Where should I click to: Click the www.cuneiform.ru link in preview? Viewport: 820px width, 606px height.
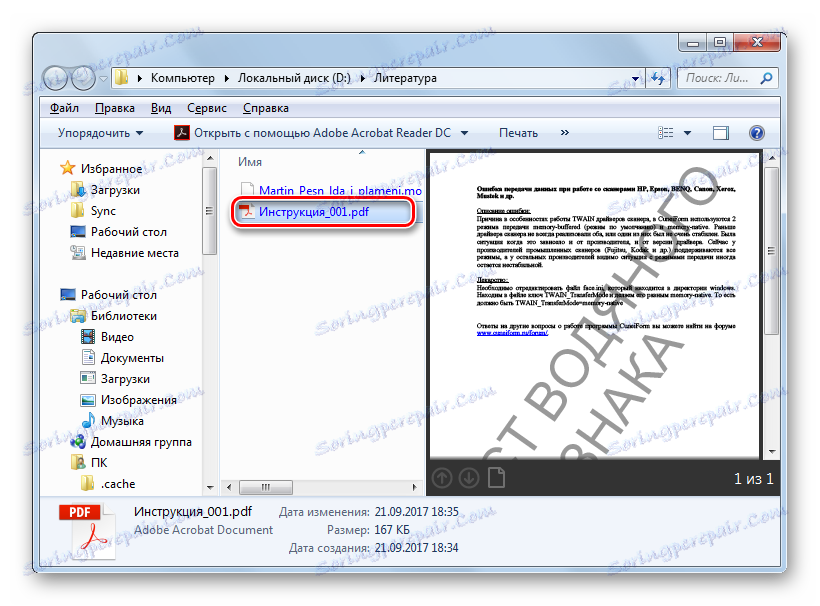(x=512, y=333)
